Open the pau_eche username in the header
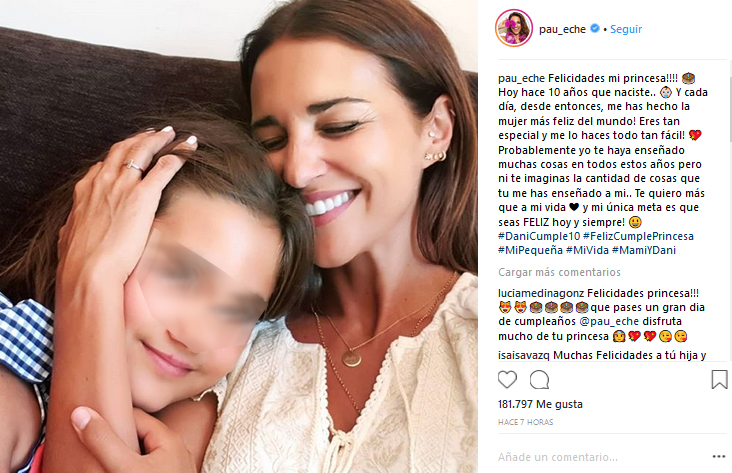The width and height of the screenshot is (732, 473). point(562,29)
